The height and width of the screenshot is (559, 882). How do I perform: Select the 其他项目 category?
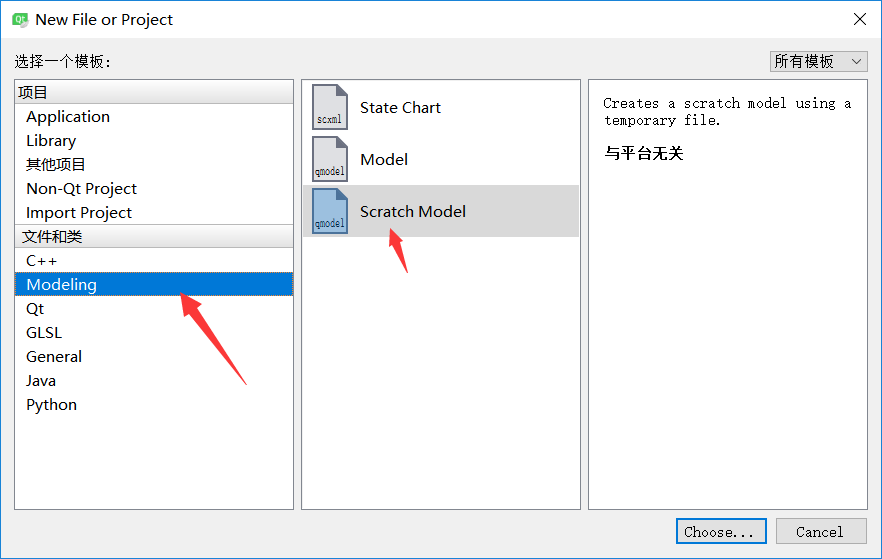[x=154, y=164]
